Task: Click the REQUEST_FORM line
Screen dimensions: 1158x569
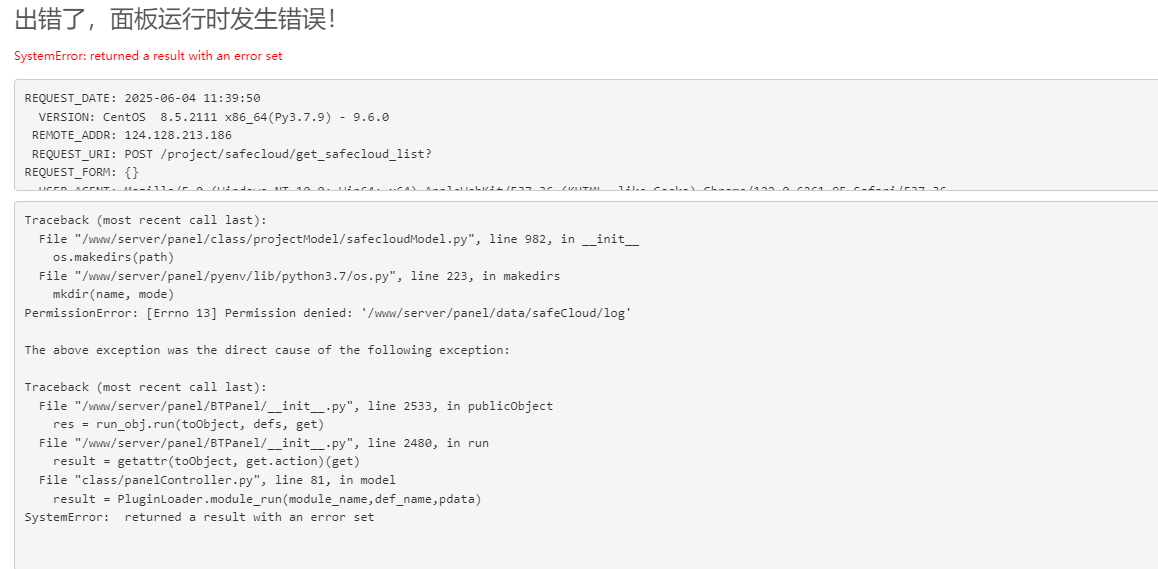Action: (x=82, y=172)
